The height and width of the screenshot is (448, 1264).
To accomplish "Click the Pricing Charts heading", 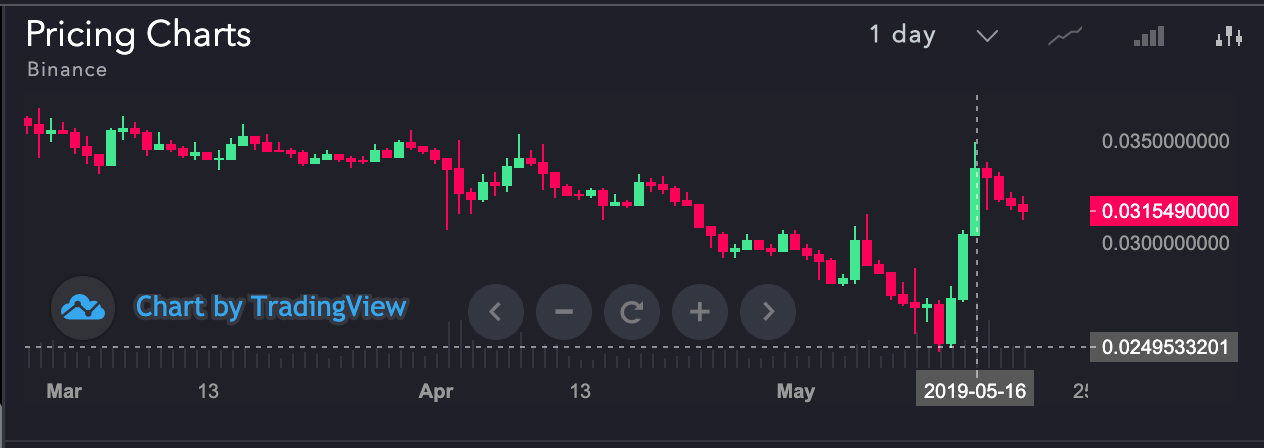I will [x=138, y=35].
